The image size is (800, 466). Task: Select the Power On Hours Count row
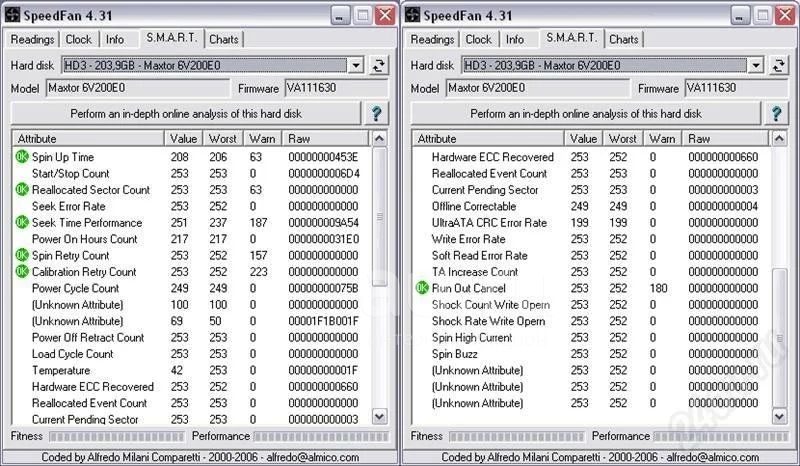click(192, 239)
